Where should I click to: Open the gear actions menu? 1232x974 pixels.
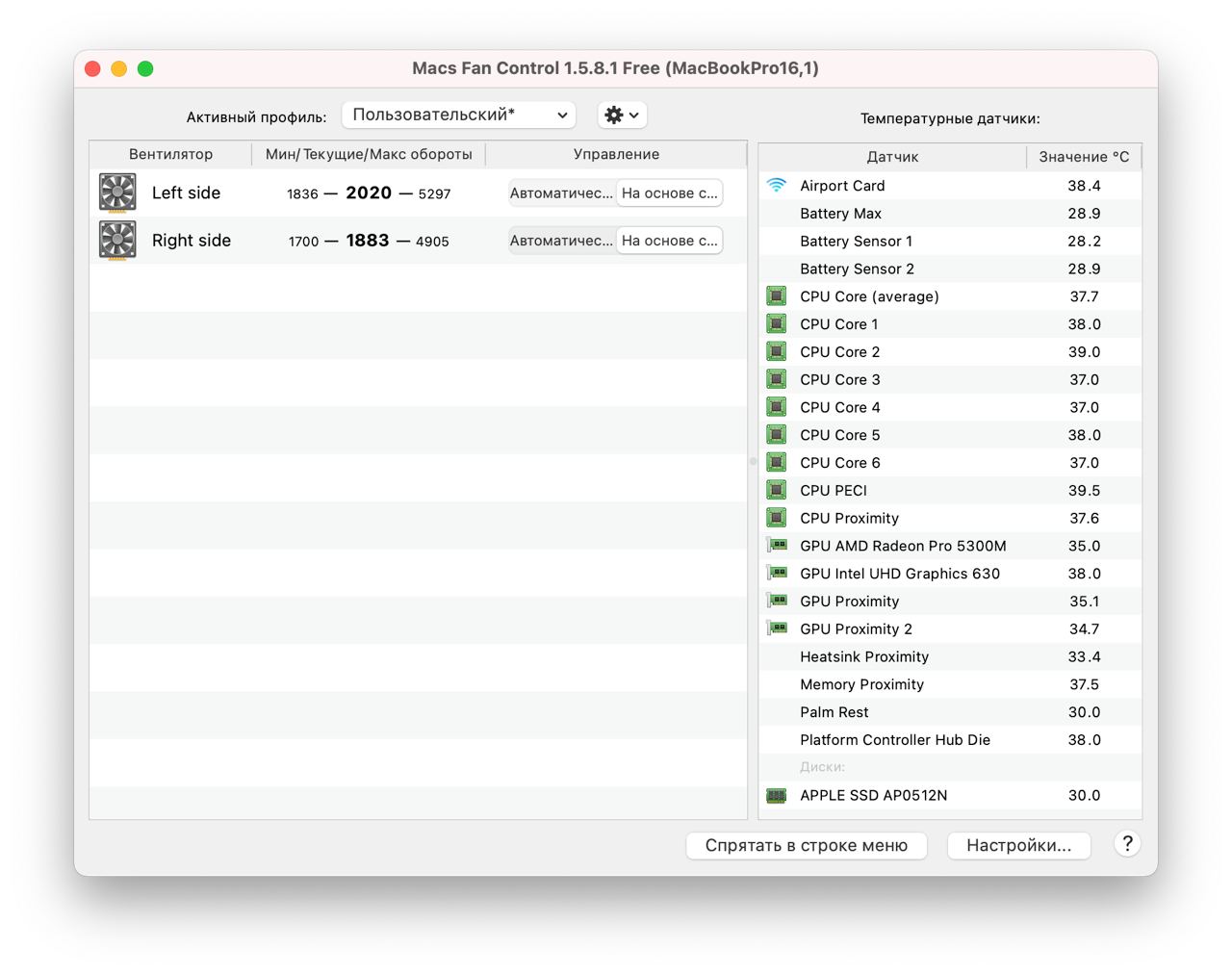point(622,115)
